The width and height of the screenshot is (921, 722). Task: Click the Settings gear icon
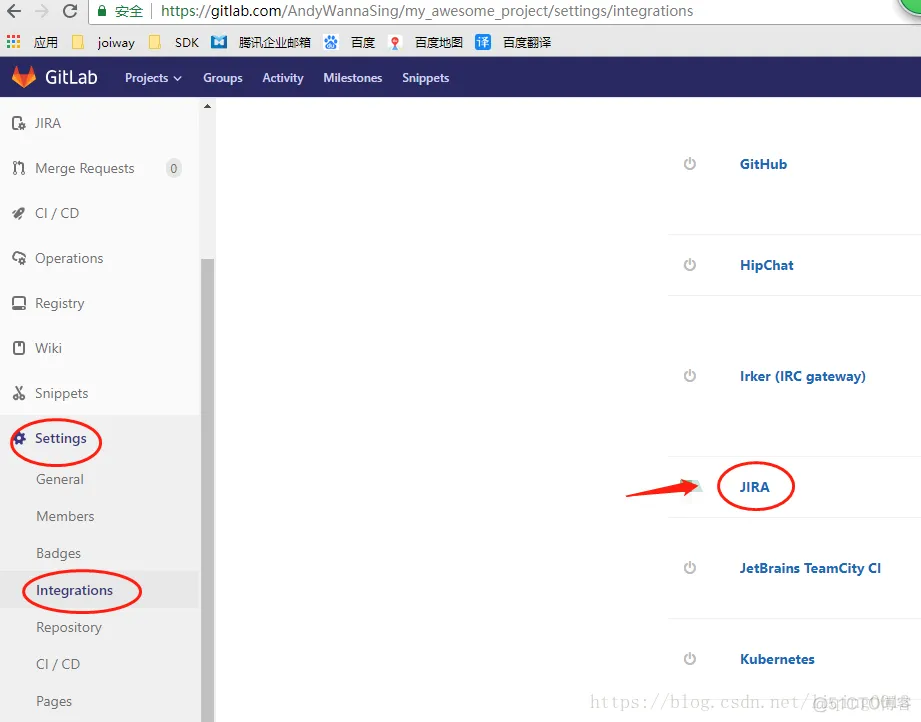tap(19, 438)
